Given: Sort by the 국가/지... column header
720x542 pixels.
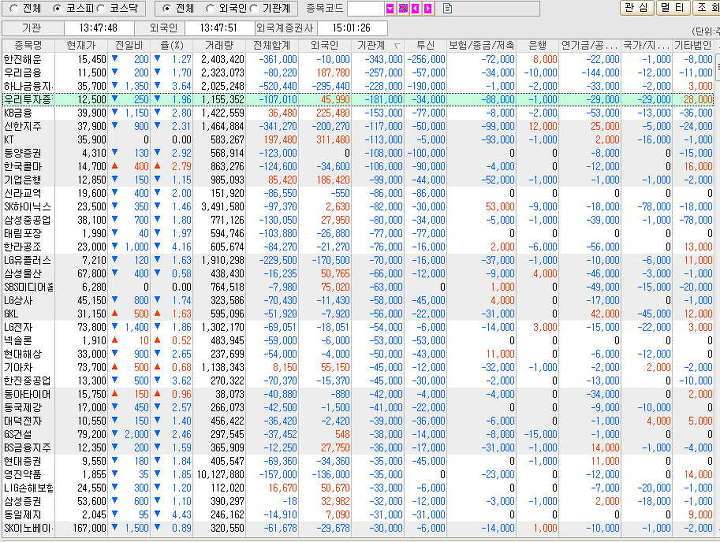Looking at the screenshot, I should (x=647, y=45).
